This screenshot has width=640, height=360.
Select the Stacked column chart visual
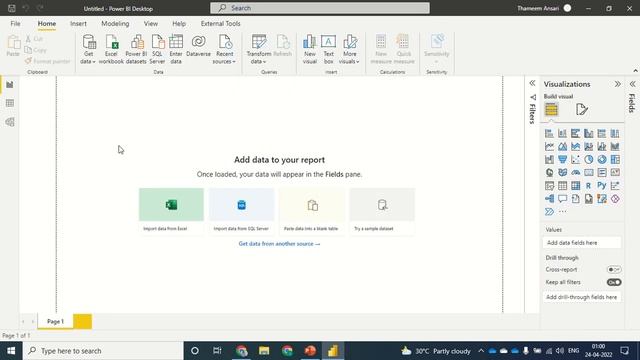(562, 133)
